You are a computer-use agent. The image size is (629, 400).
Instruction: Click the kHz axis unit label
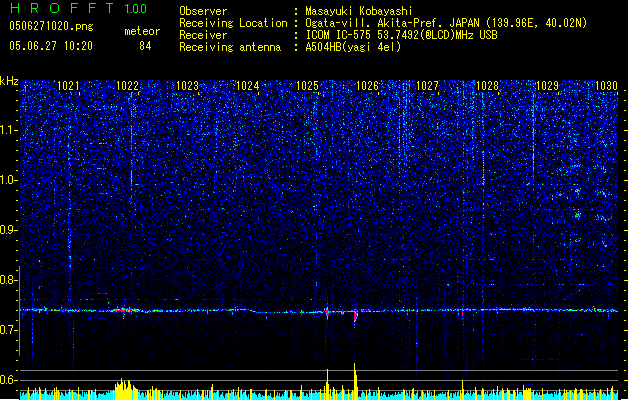click(x=9, y=81)
